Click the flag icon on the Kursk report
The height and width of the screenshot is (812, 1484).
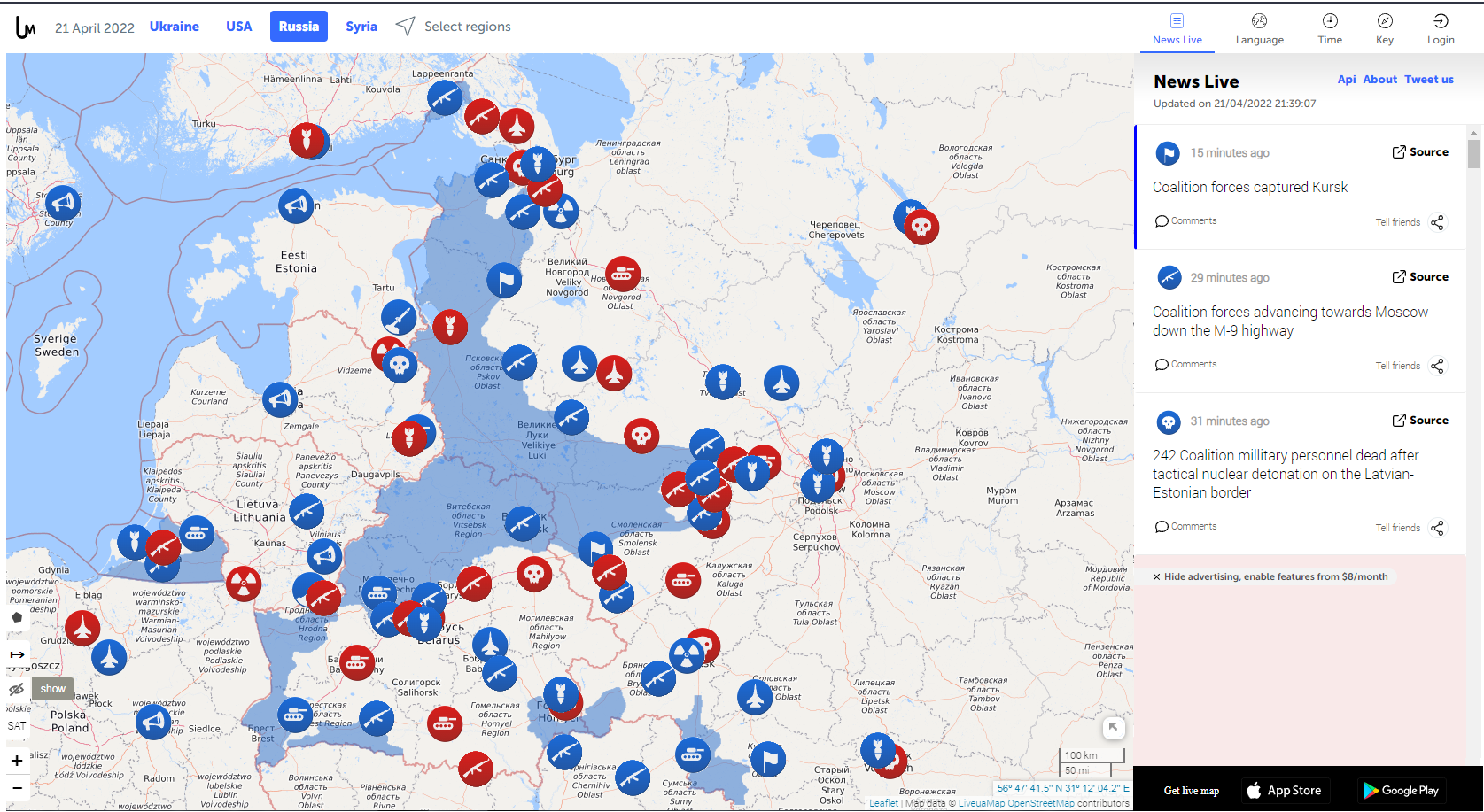pos(1169,153)
